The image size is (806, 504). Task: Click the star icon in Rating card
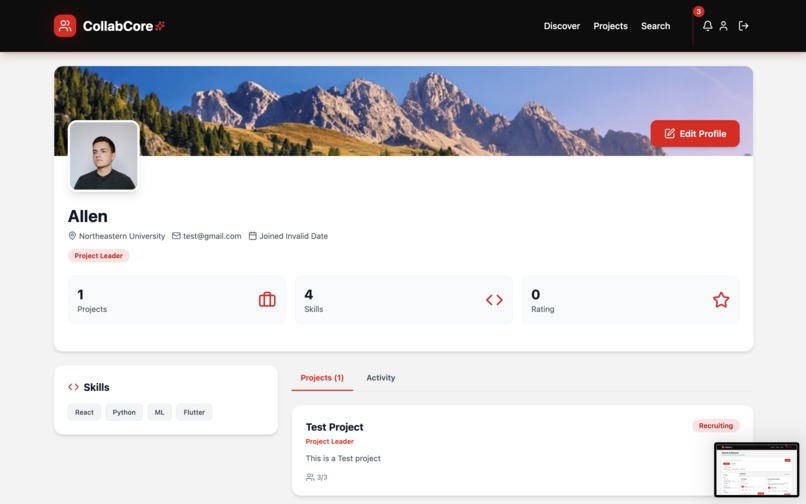coord(721,300)
